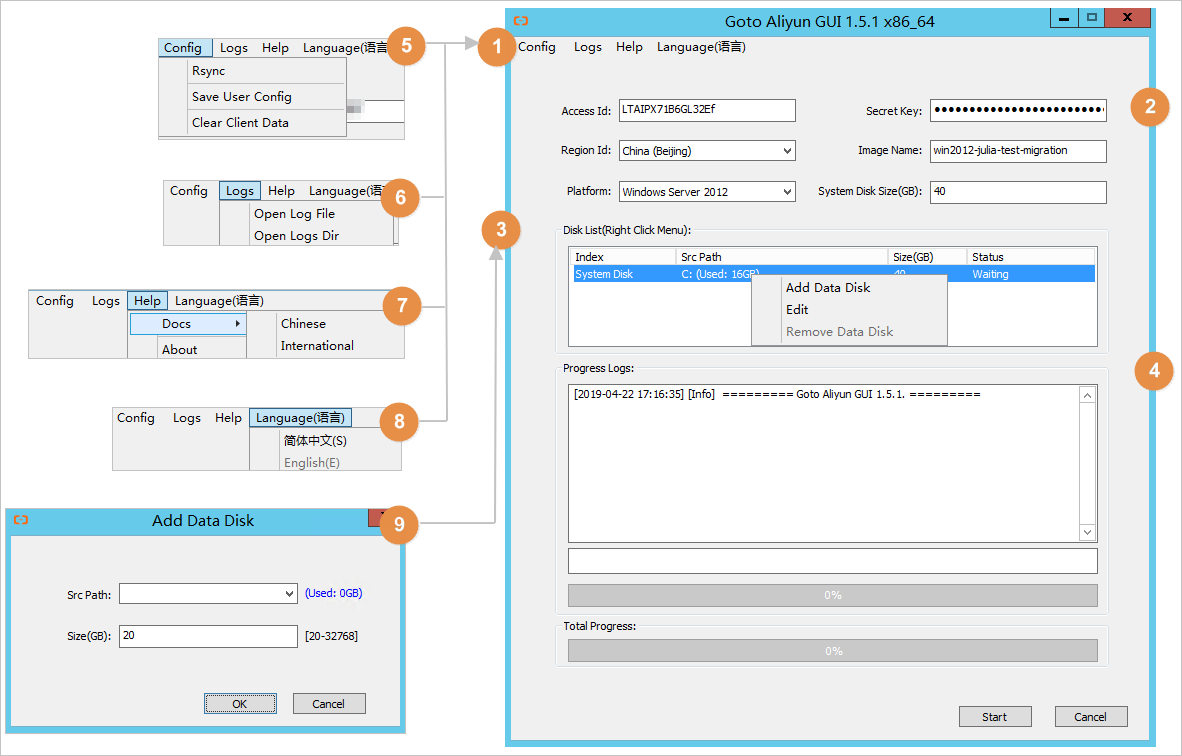Click the Goto Aliyun GUI 1.5.1 log line
This screenshot has width=1182, height=756.
776,394
